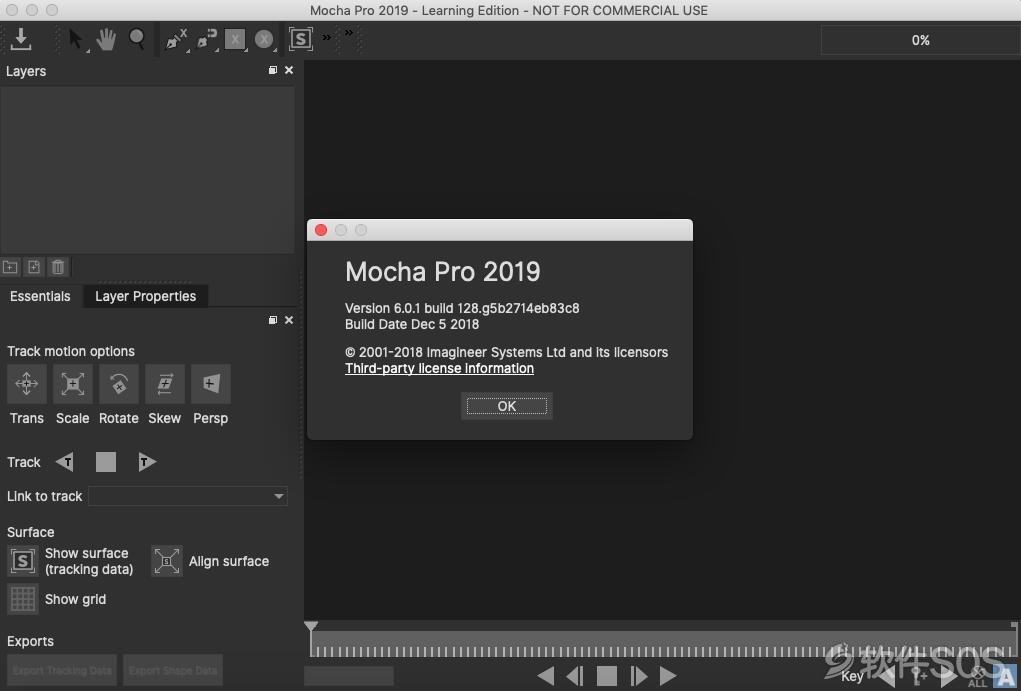Image resolution: width=1021 pixels, height=691 pixels.
Task: Track backwards with the left T arrow
Action: (64, 462)
